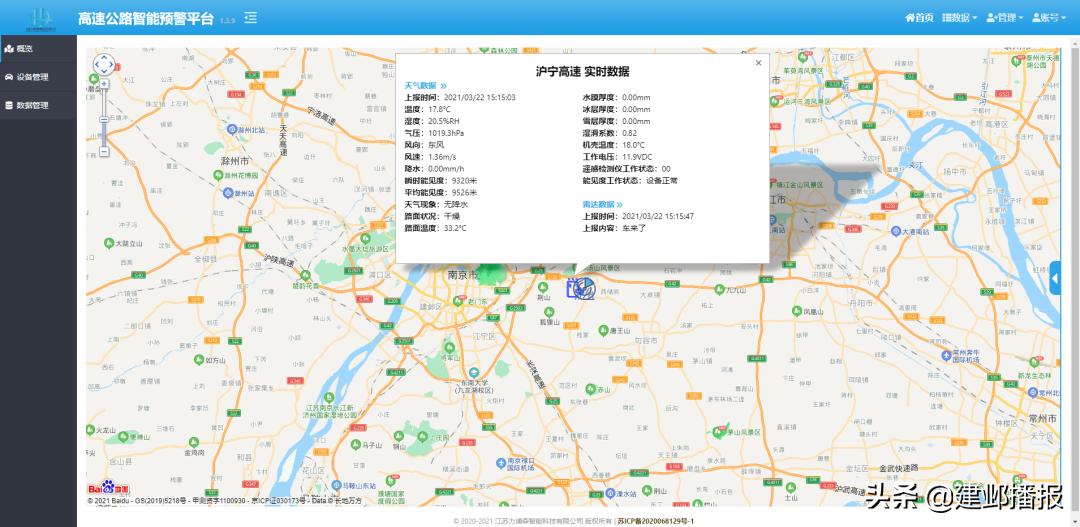Go to 首页 home in the top navigation

coord(920,17)
